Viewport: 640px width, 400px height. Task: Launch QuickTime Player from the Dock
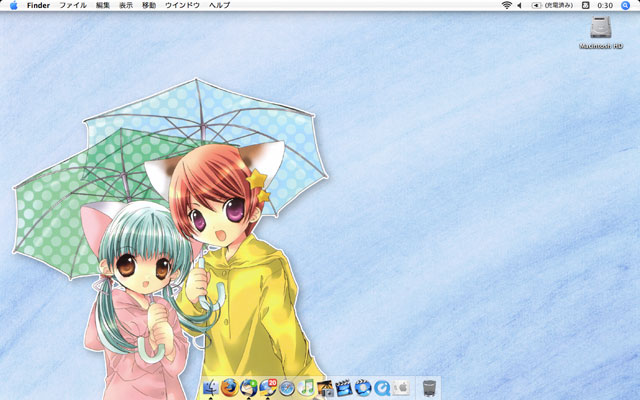coord(382,388)
